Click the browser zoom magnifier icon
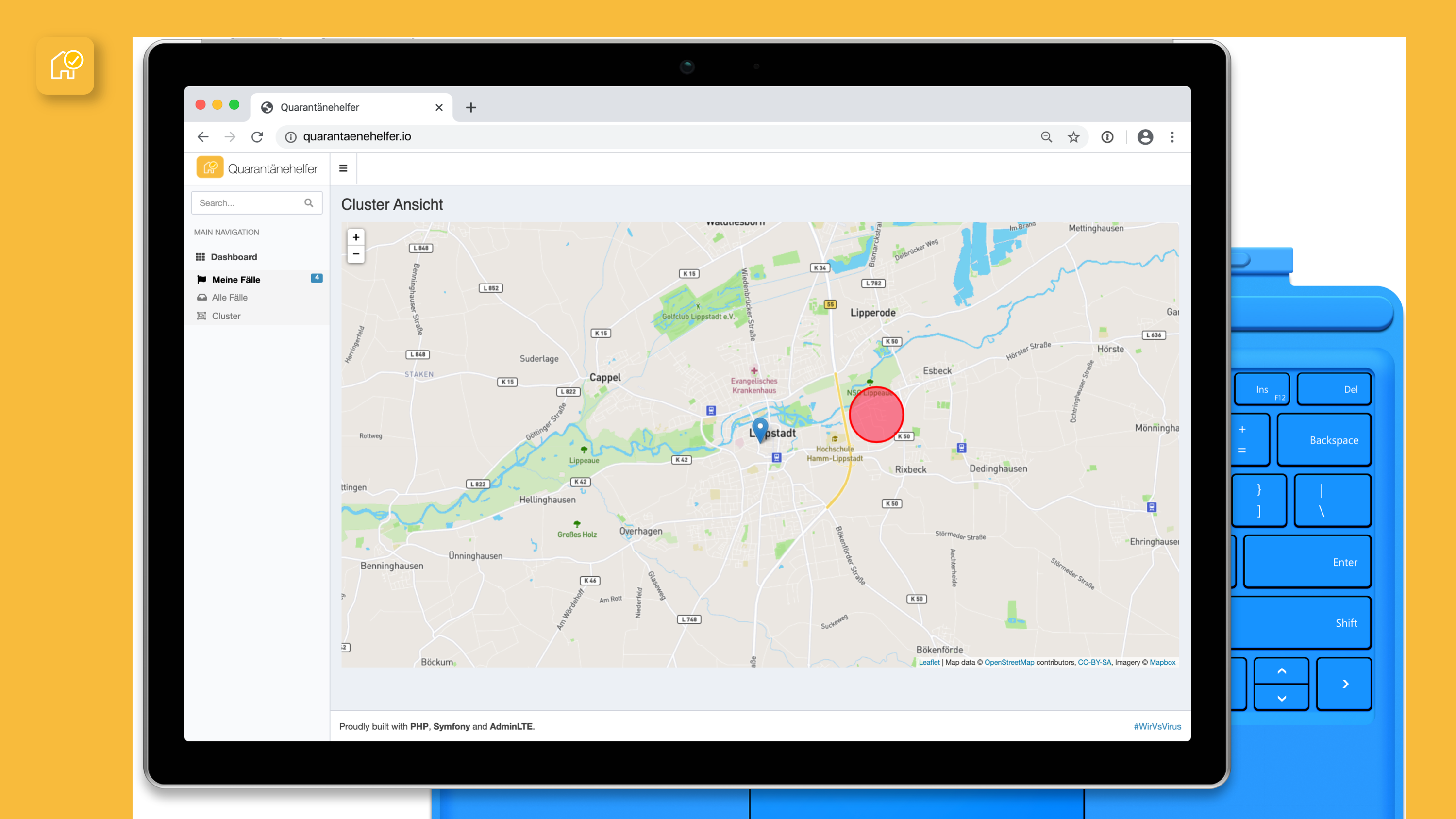 click(x=1046, y=137)
